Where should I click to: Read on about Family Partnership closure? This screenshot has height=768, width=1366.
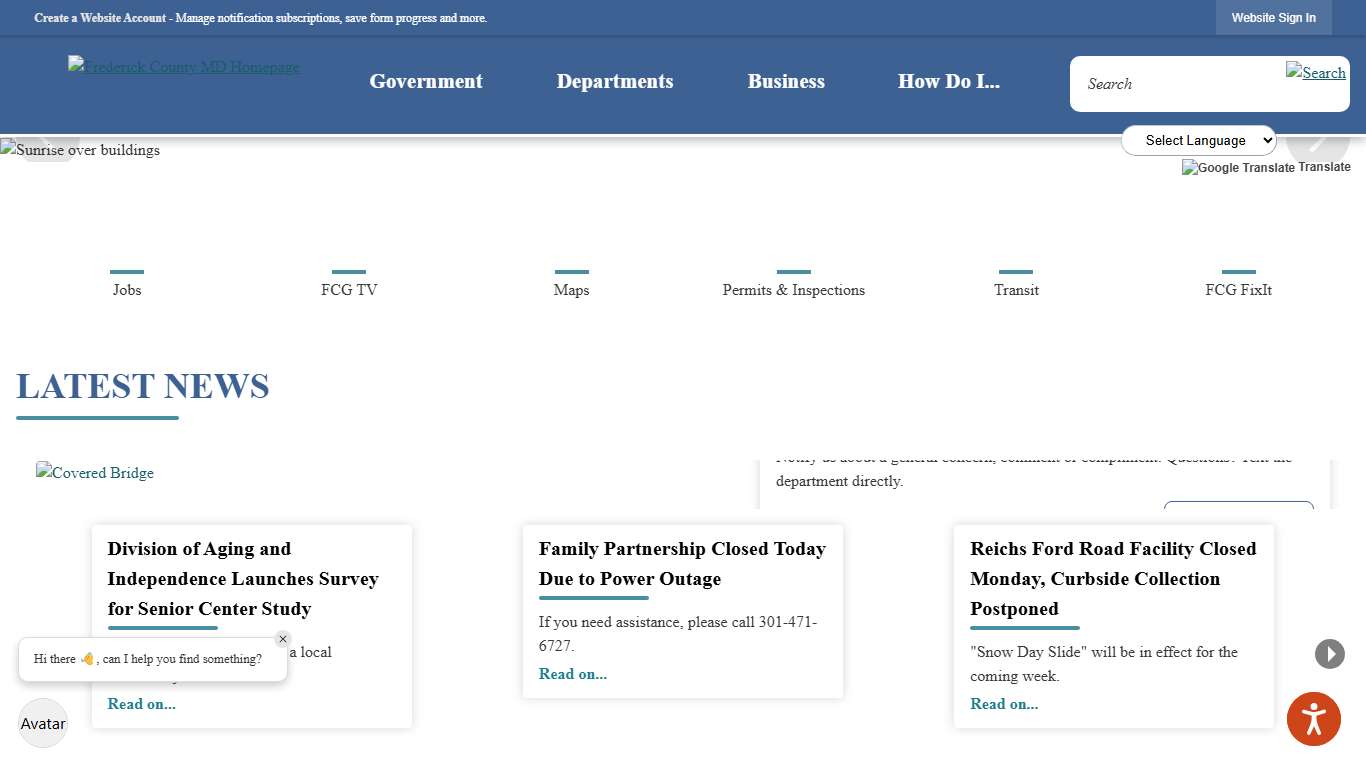(573, 674)
